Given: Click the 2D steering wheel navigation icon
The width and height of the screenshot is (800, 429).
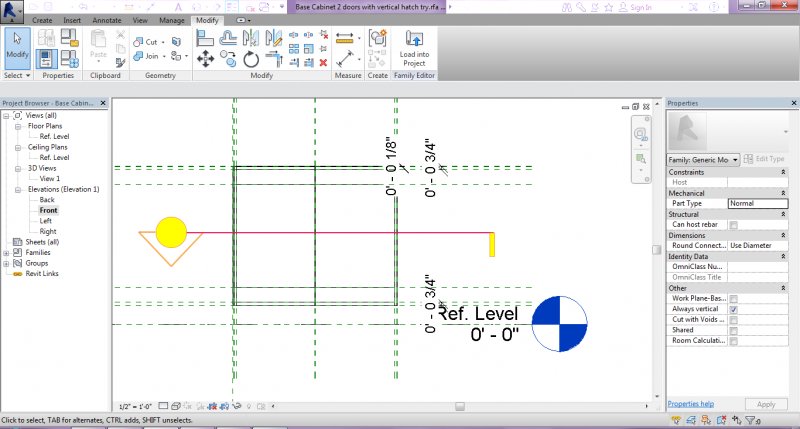Looking at the screenshot, I should pyautogui.click(x=640, y=134).
